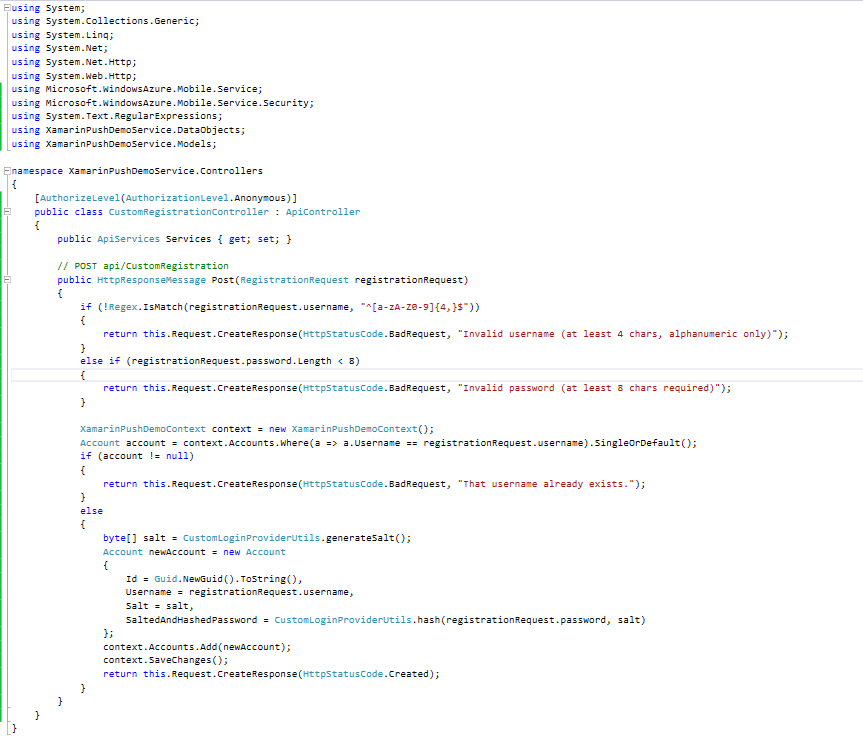
Task: Click 'context.Accounts.Add(newAccount);' line
Action: [196, 647]
